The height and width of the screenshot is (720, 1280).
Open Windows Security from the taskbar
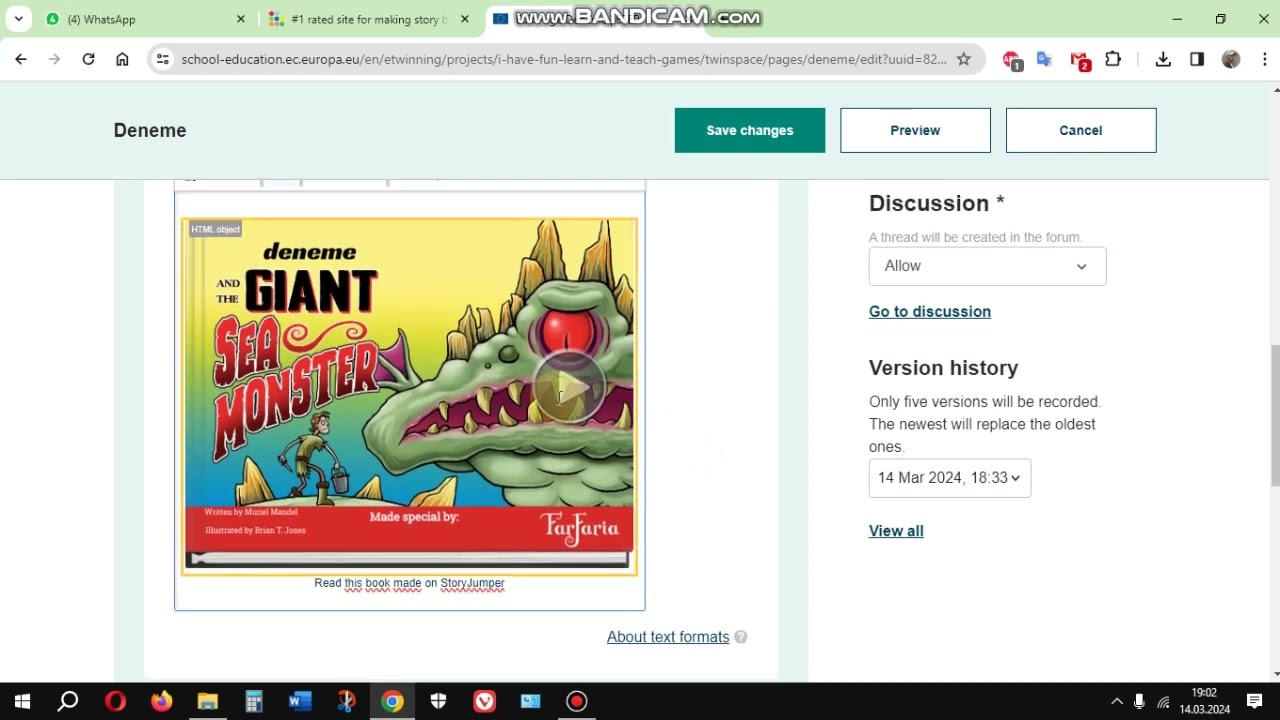point(438,701)
